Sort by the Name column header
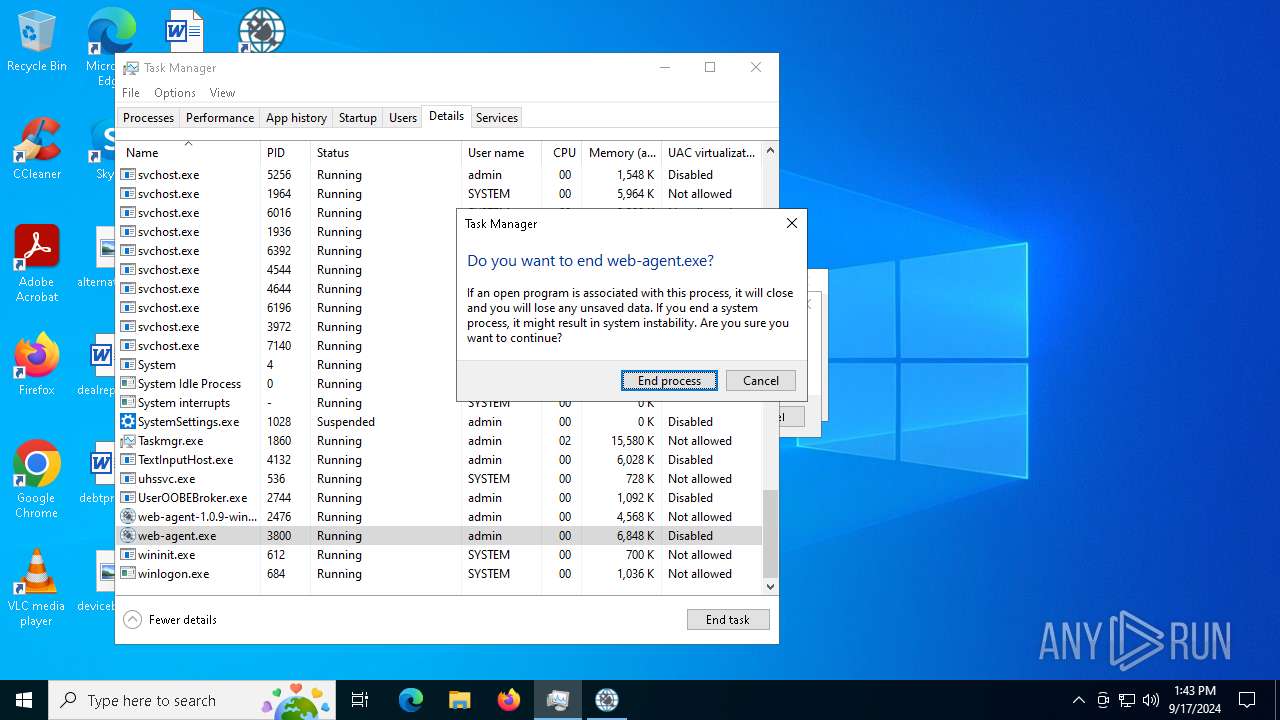The width and height of the screenshot is (1280, 720). pos(188,153)
